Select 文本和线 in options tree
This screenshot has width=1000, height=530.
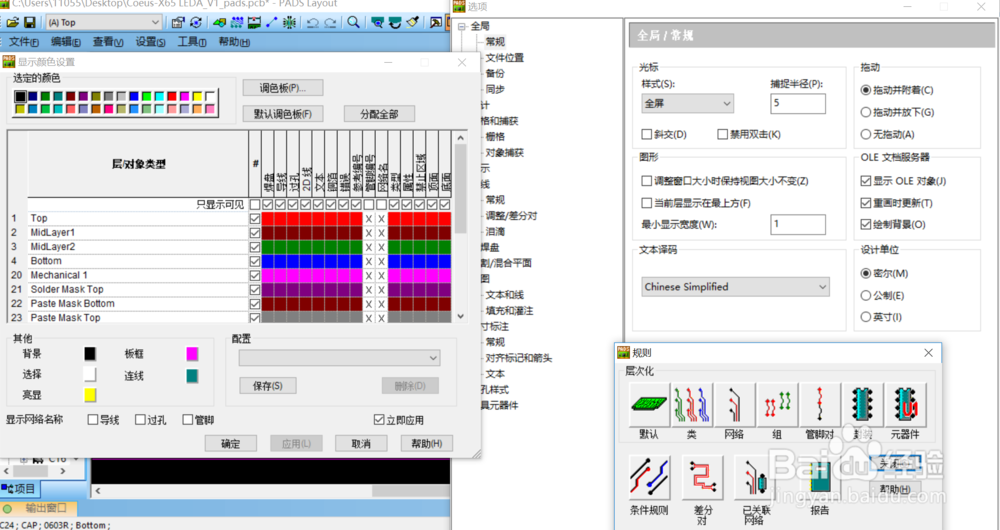504,295
